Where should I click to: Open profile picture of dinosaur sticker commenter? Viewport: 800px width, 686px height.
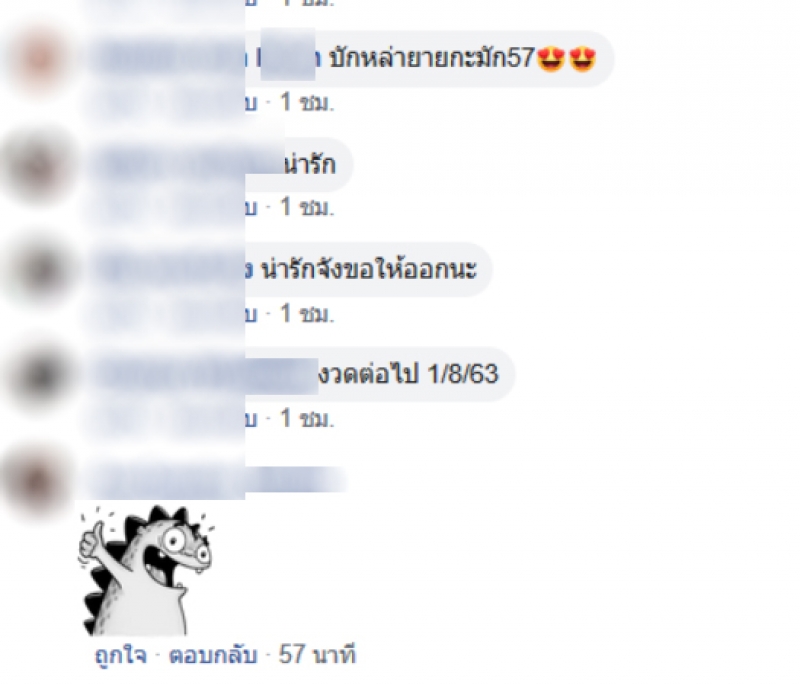coord(37,481)
